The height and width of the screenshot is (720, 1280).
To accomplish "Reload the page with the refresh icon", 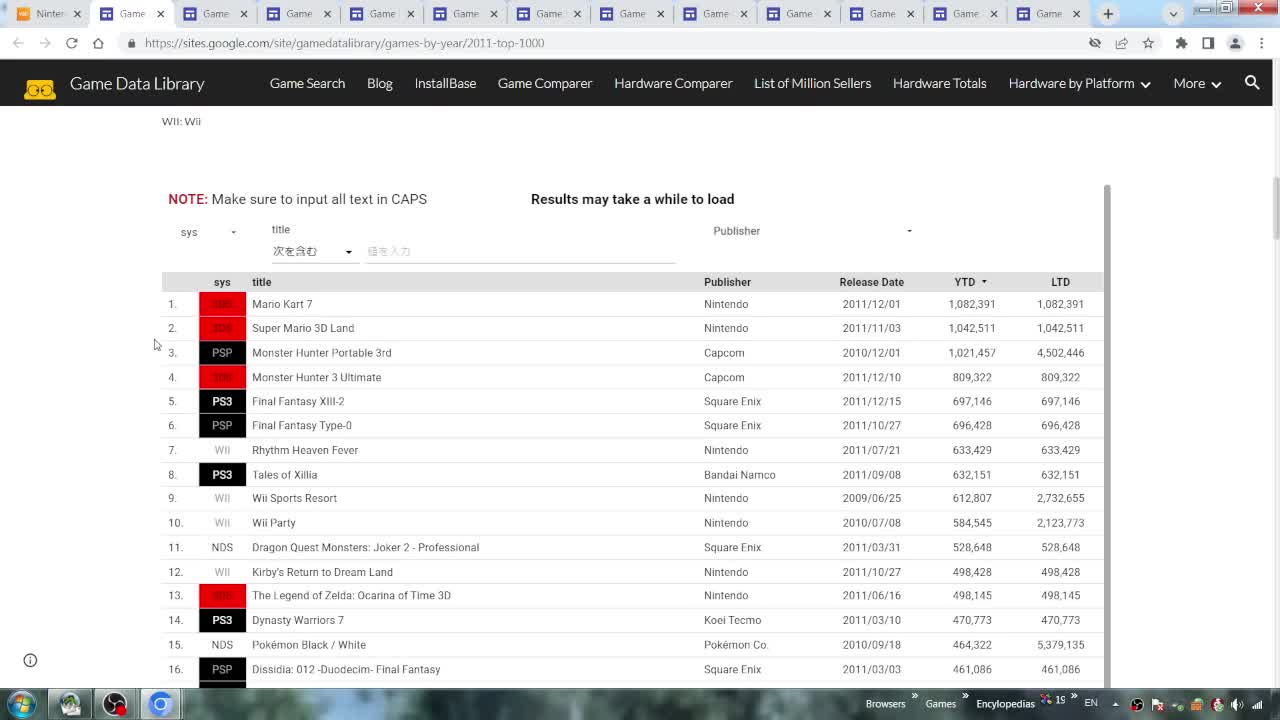I will [72, 43].
